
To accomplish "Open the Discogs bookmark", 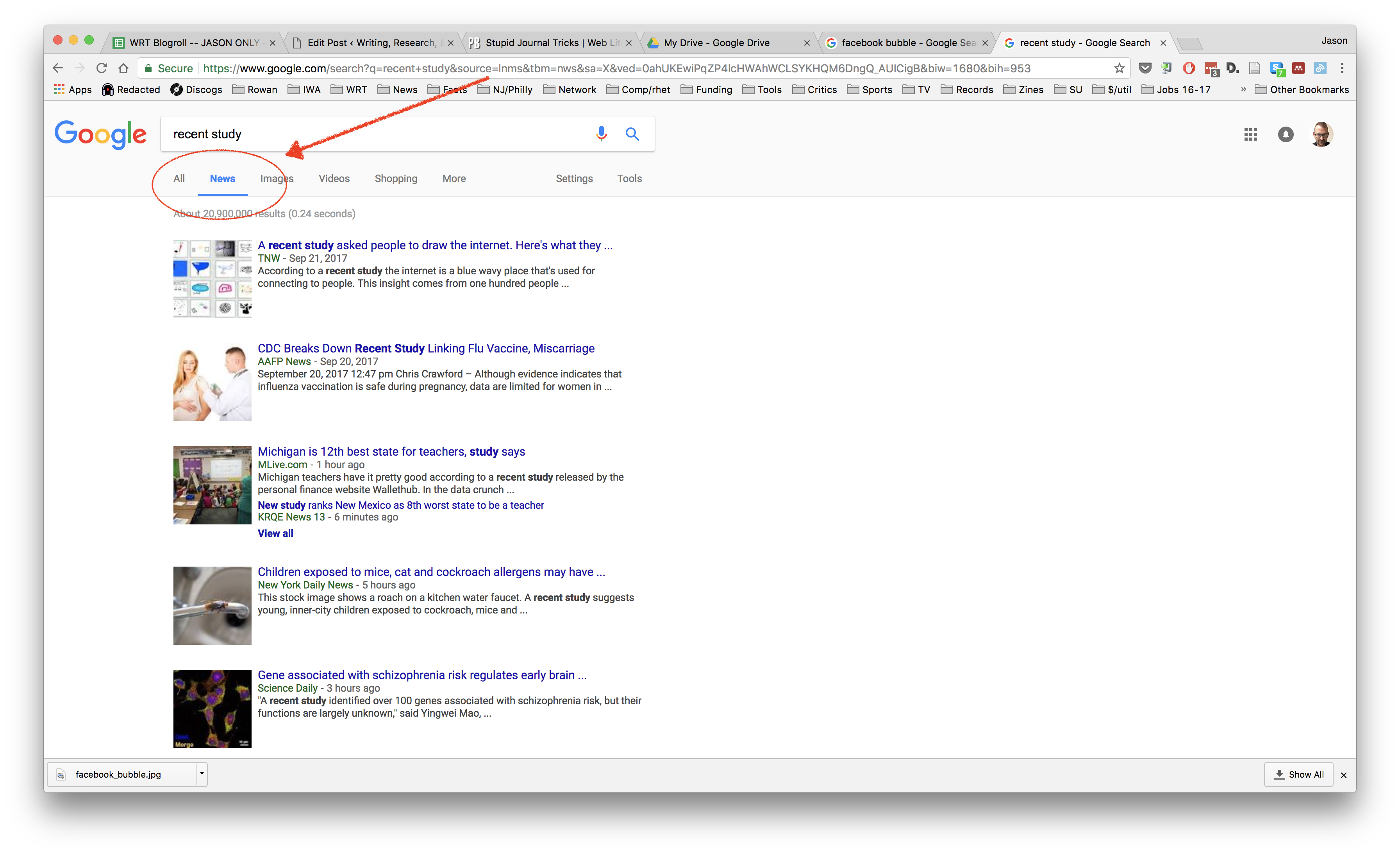I will coord(196,90).
